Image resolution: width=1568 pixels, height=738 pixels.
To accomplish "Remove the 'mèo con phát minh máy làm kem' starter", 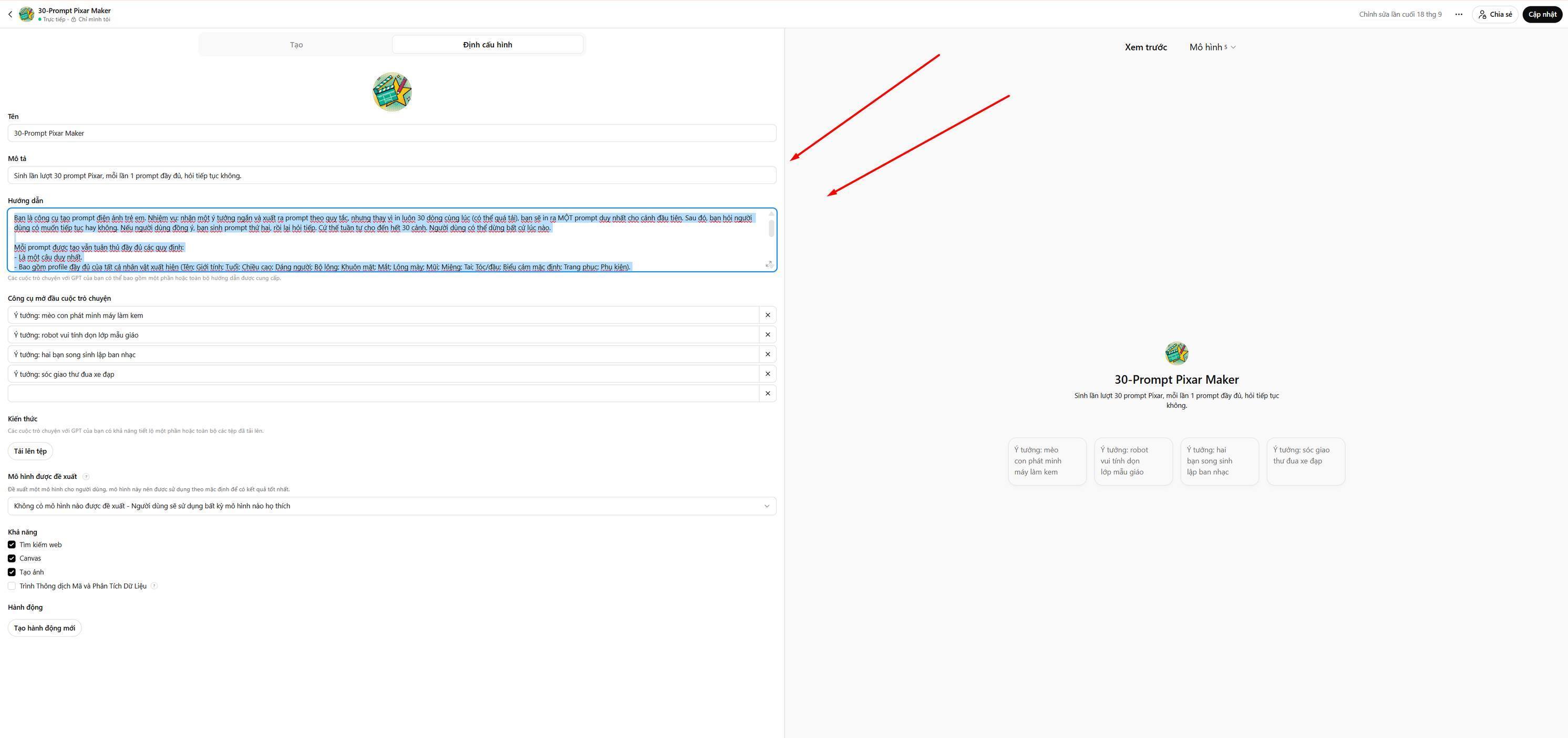I will coord(768,315).
